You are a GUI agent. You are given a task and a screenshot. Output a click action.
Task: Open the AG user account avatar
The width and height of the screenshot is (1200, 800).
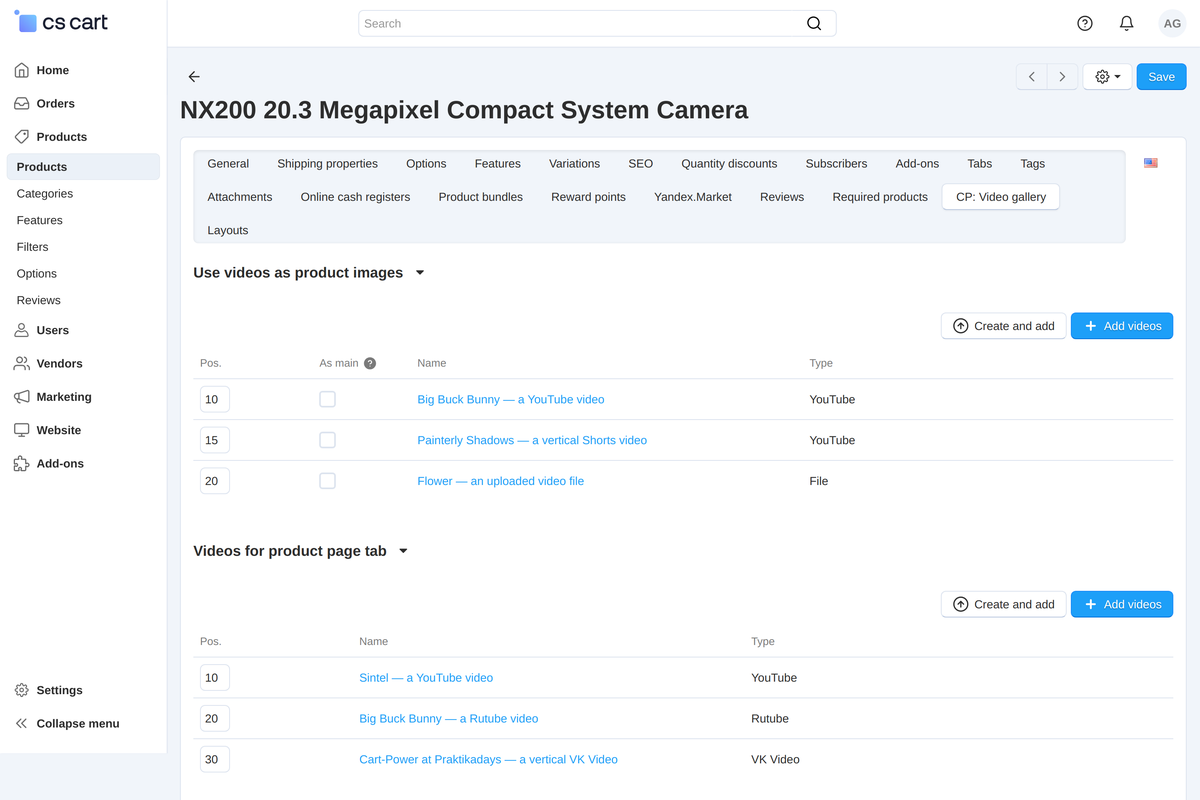point(1171,23)
